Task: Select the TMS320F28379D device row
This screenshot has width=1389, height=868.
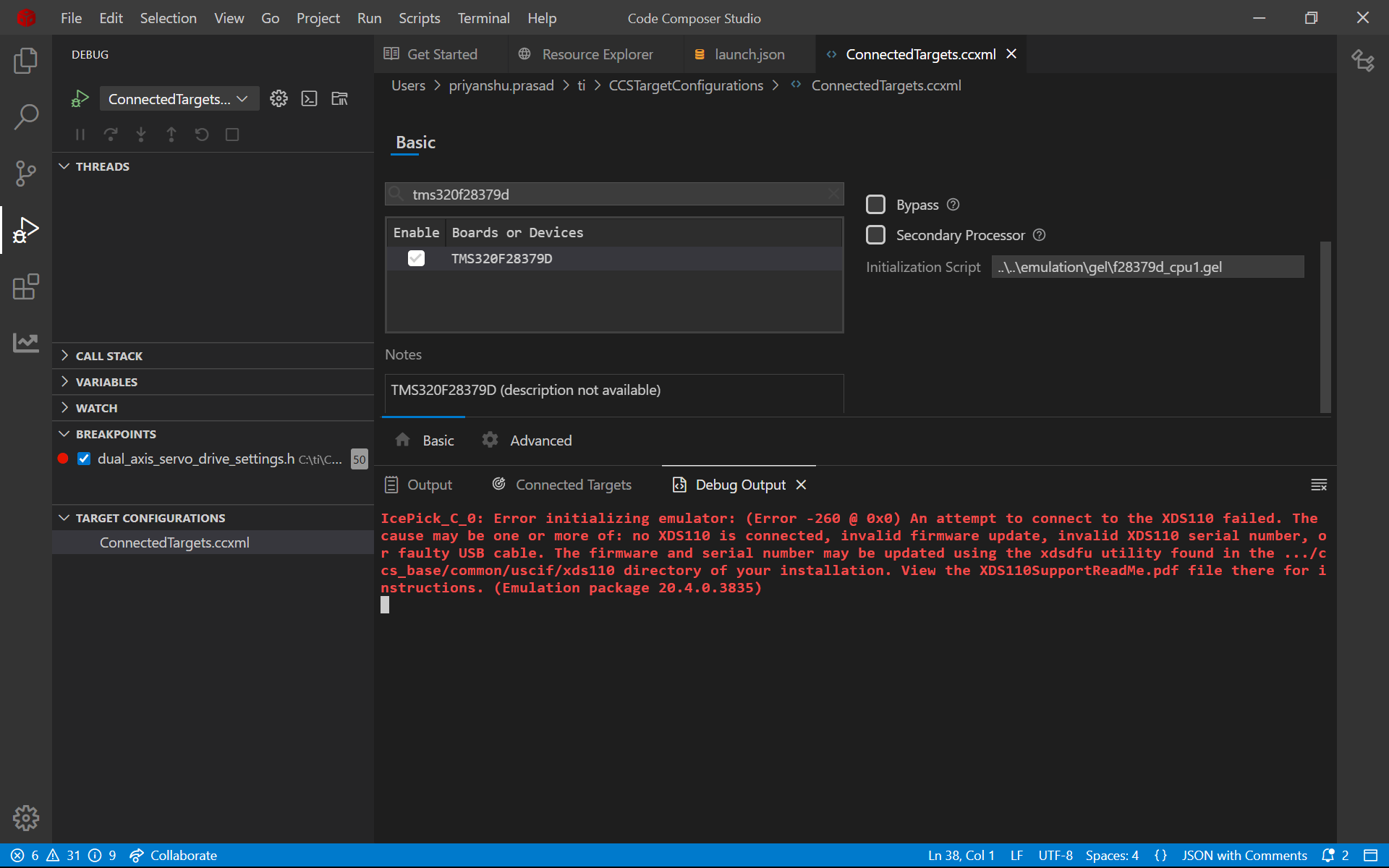Action: tap(614, 258)
